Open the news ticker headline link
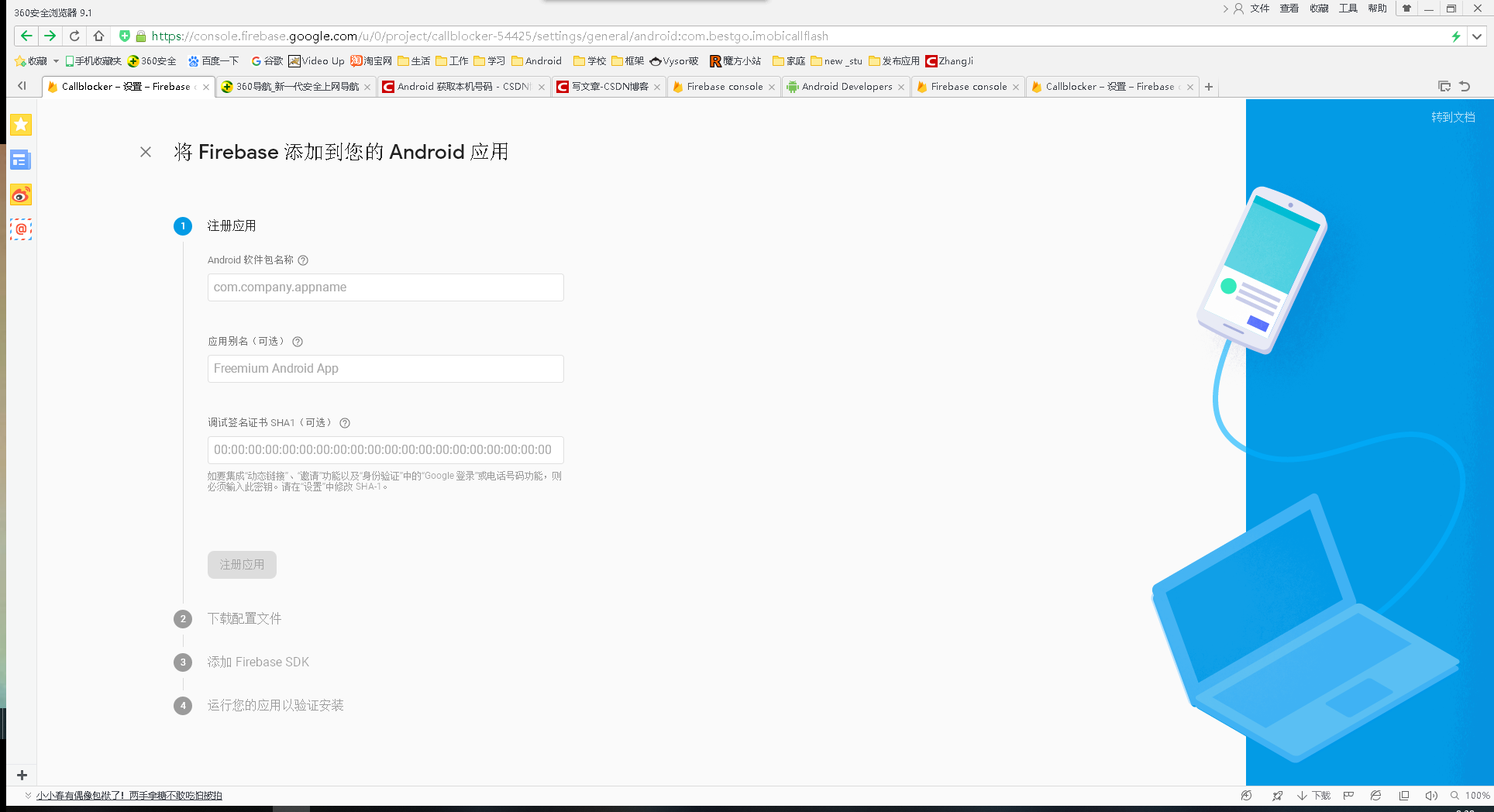 pyautogui.click(x=129, y=796)
